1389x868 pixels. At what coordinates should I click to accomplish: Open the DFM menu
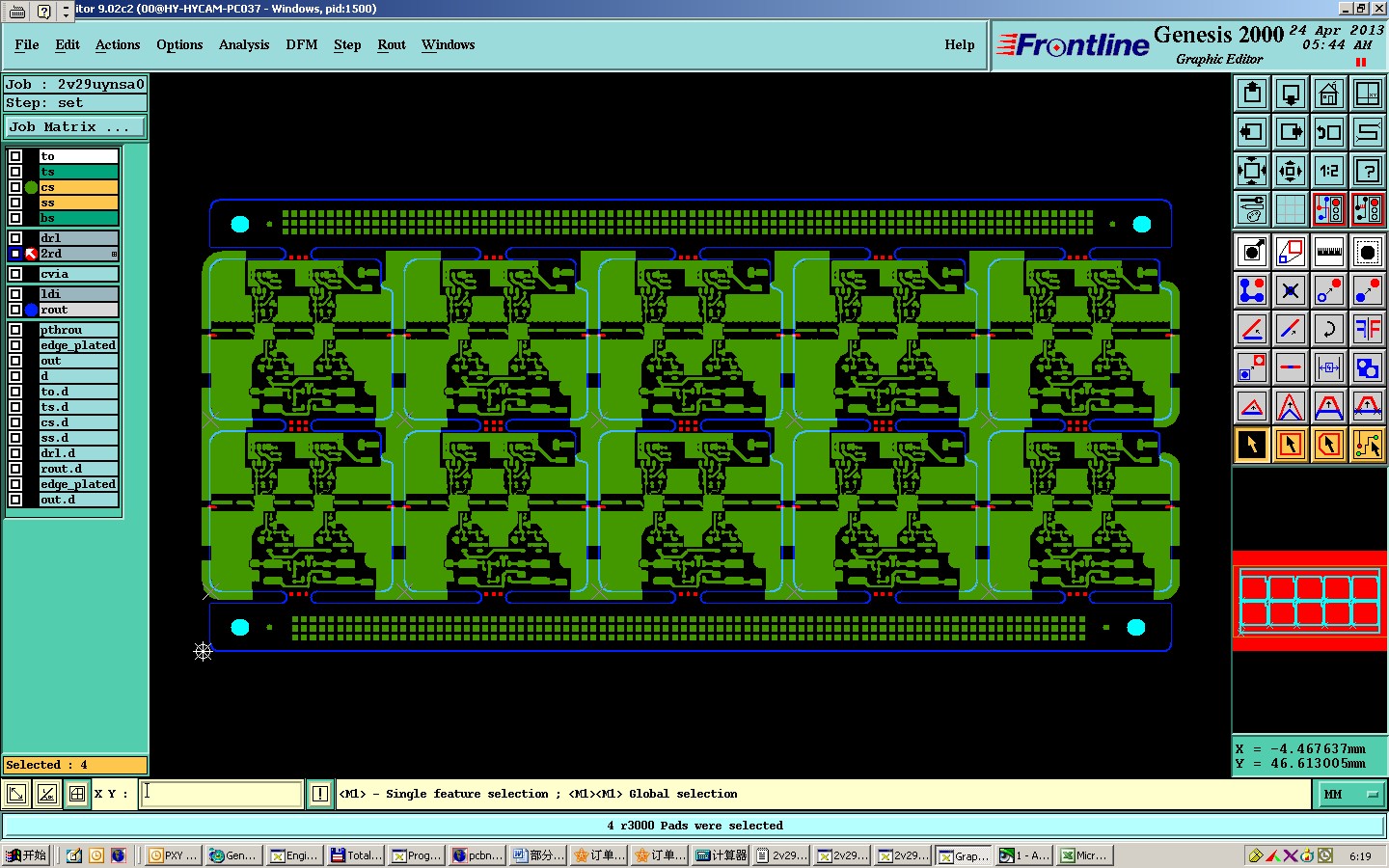tap(302, 44)
